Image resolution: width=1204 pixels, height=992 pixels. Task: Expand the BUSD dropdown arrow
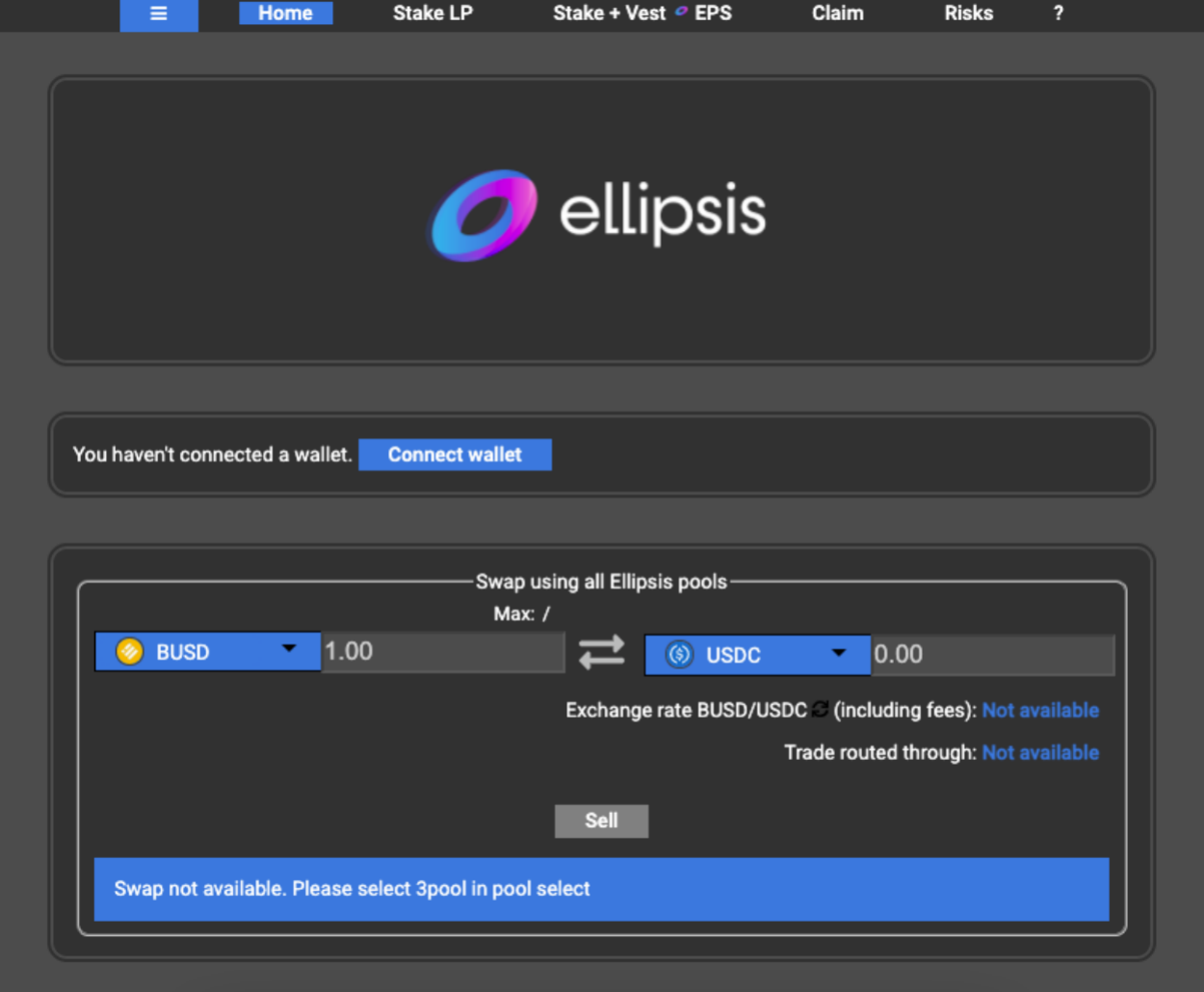(289, 649)
